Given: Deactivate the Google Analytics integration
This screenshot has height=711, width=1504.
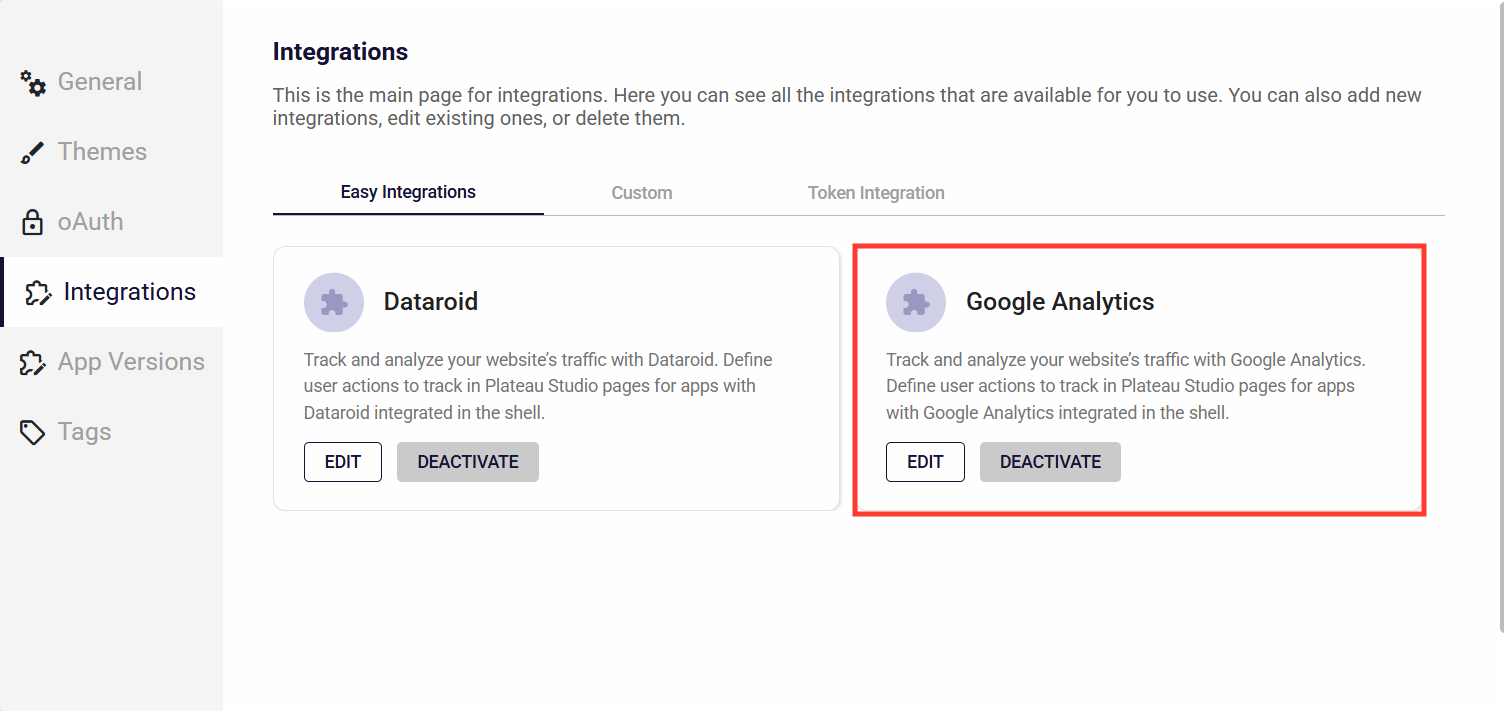Looking at the screenshot, I should [x=1050, y=462].
